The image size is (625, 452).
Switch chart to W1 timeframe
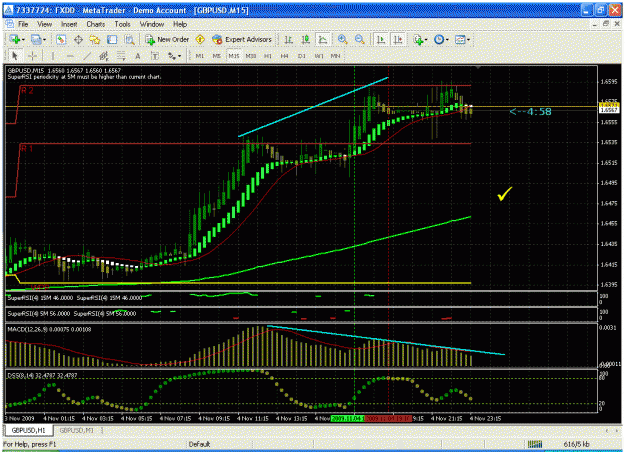click(319, 56)
